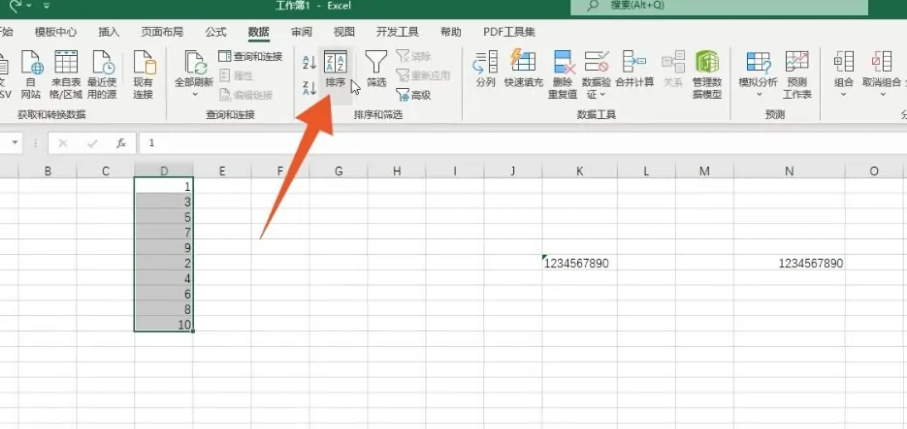Switch to the 页面布局 ribbon tab

click(x=162, y=32)
